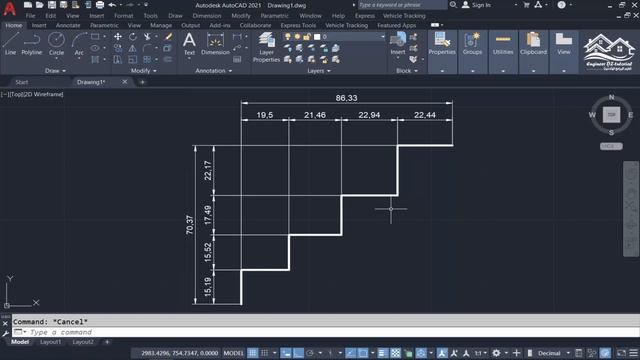640x360 pixels.
Task: Open the 1:1 annotation scale dropdown
Action: pyautogui.click(x=480, y=353)
